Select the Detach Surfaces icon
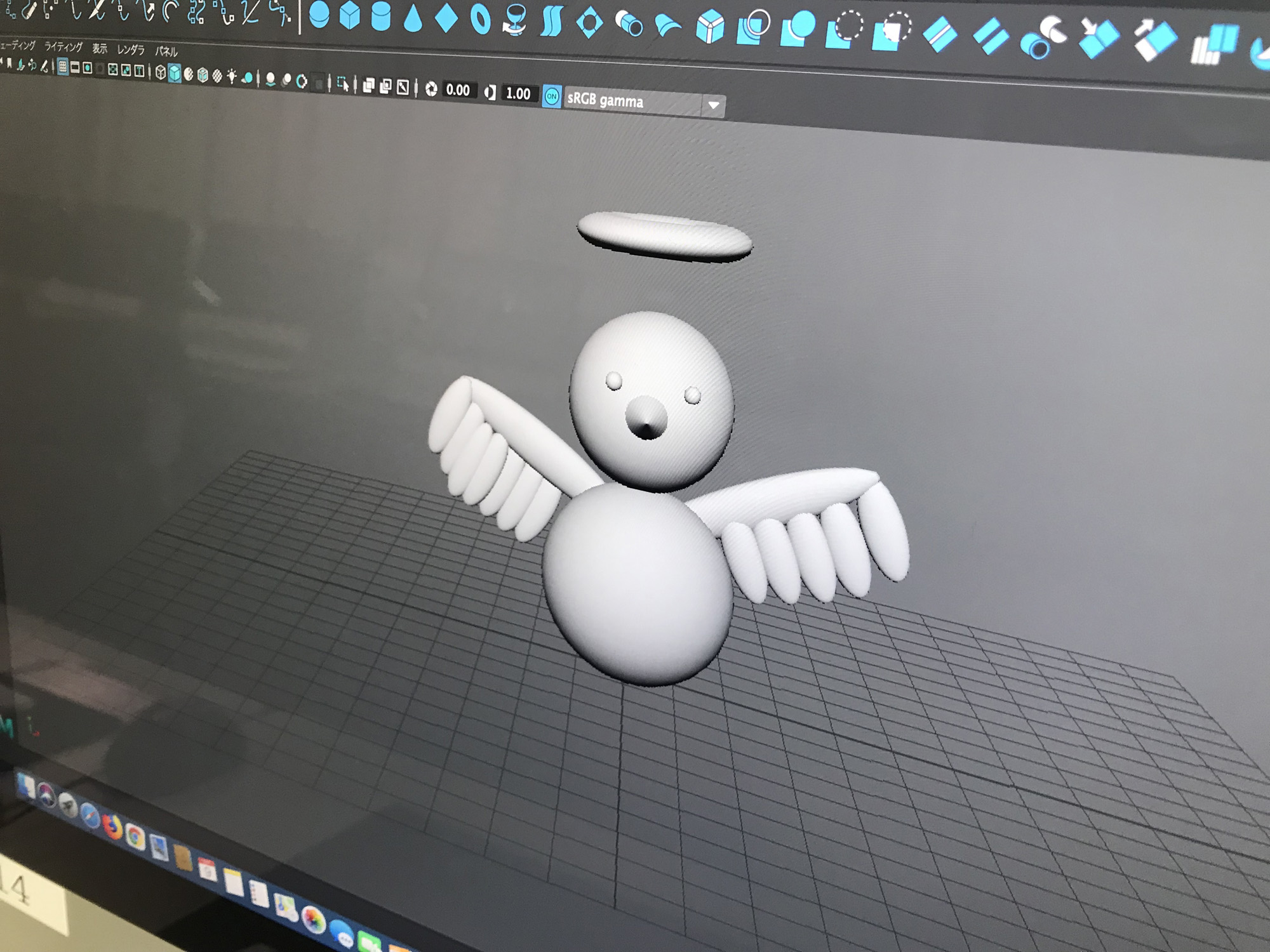 pyautogui.click(x=991, y=37)
